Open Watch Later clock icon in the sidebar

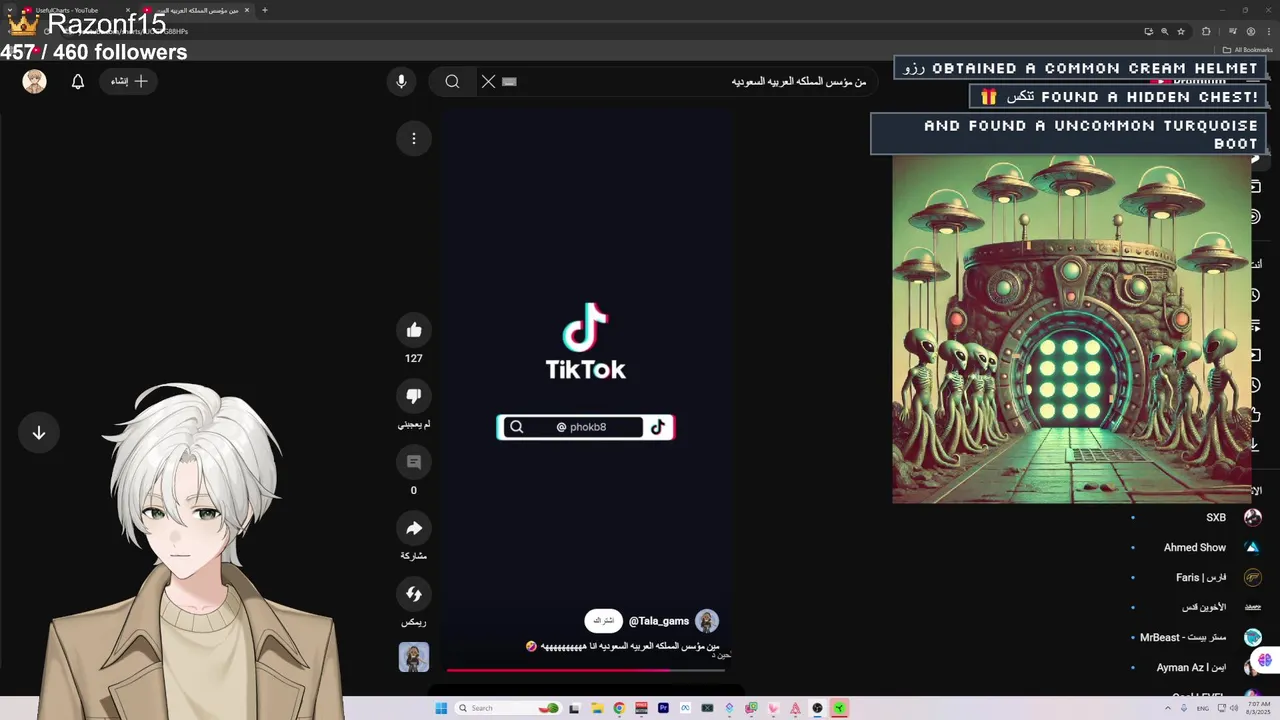[1255, 385]
